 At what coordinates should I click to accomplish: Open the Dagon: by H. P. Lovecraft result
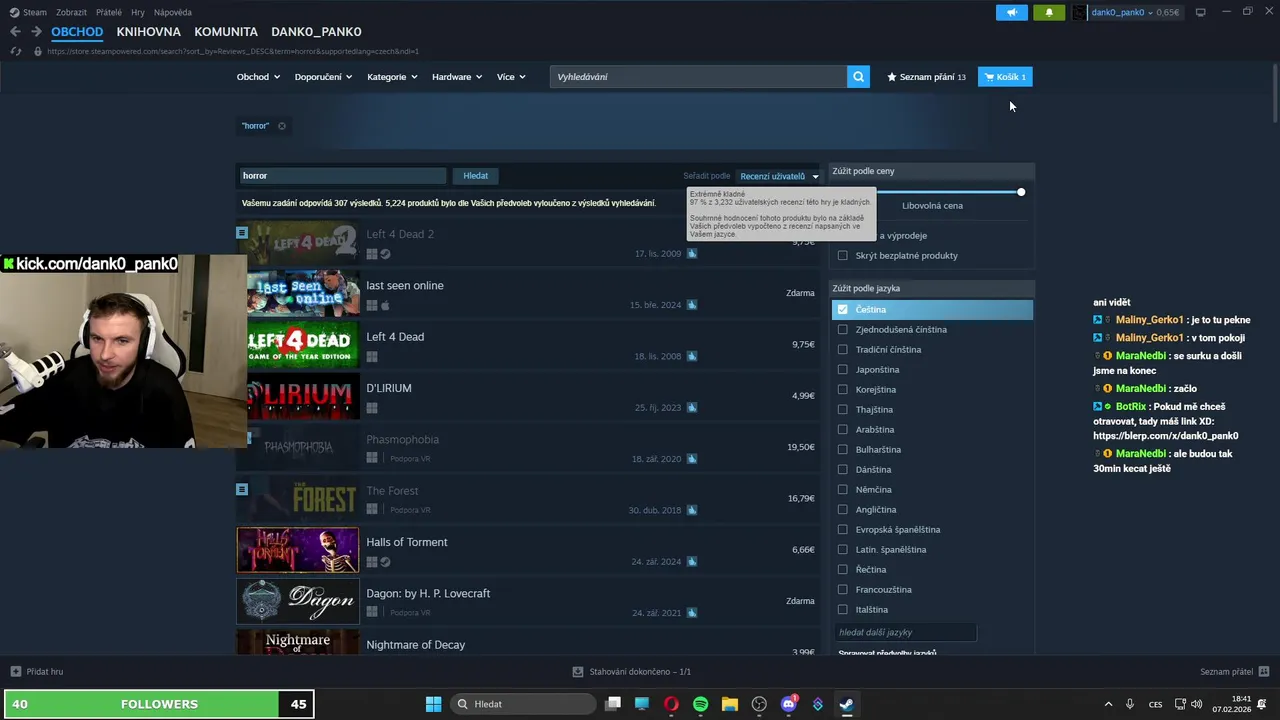pyautogui.click(x=527, y=602)
